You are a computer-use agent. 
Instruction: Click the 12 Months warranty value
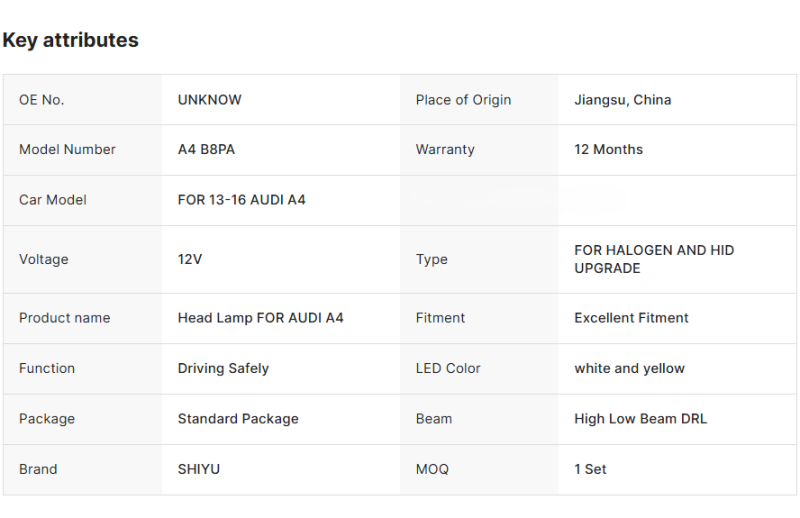608,150
